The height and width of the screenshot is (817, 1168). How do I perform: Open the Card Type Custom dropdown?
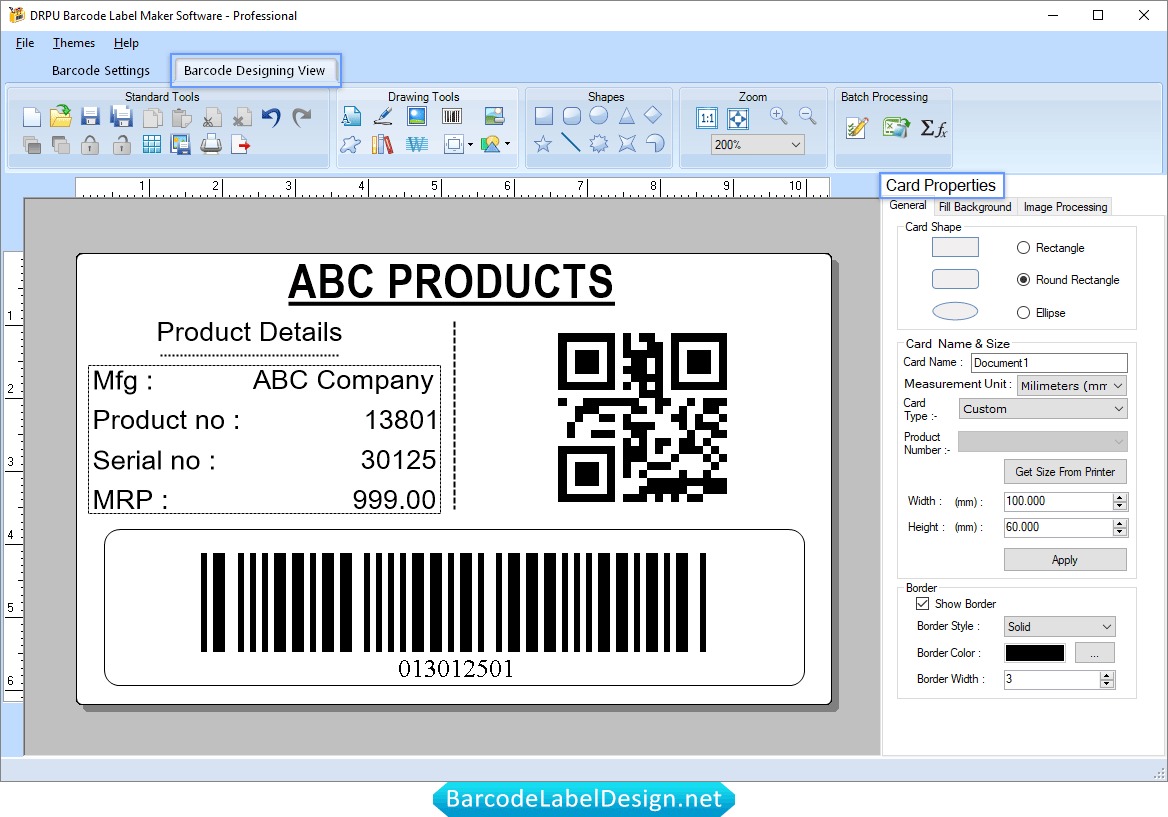point(1043,409)
